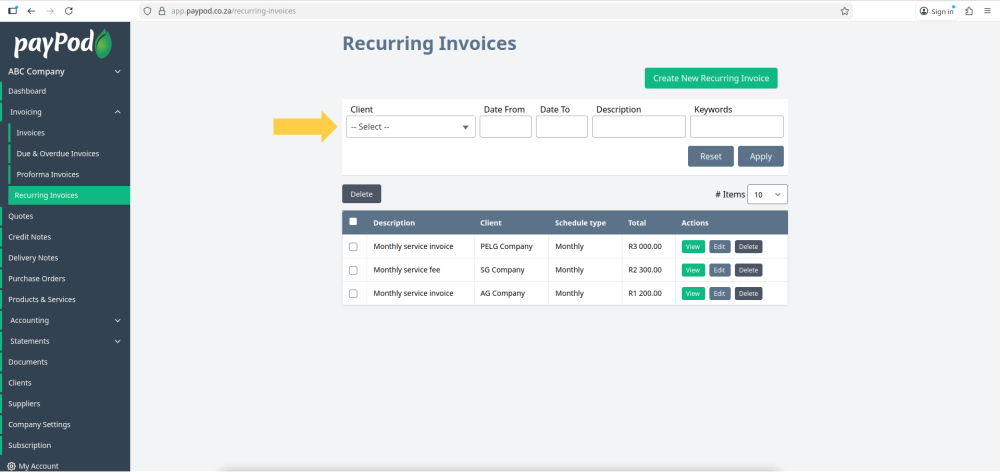Tick the PELG Company row checkbox

point(353,247)
